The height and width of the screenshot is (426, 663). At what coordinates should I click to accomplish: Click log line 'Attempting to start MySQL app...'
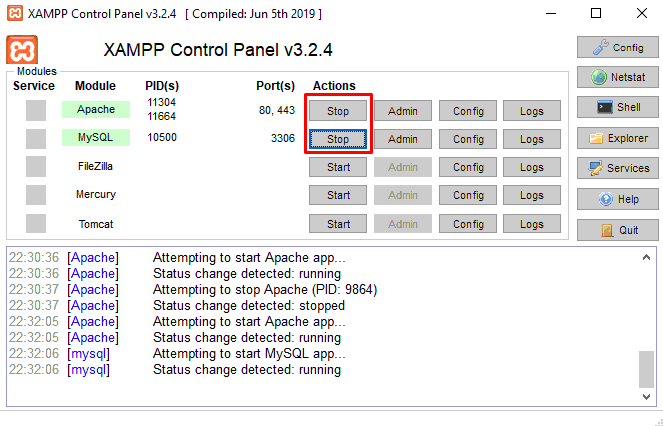[x=249, y=353]
